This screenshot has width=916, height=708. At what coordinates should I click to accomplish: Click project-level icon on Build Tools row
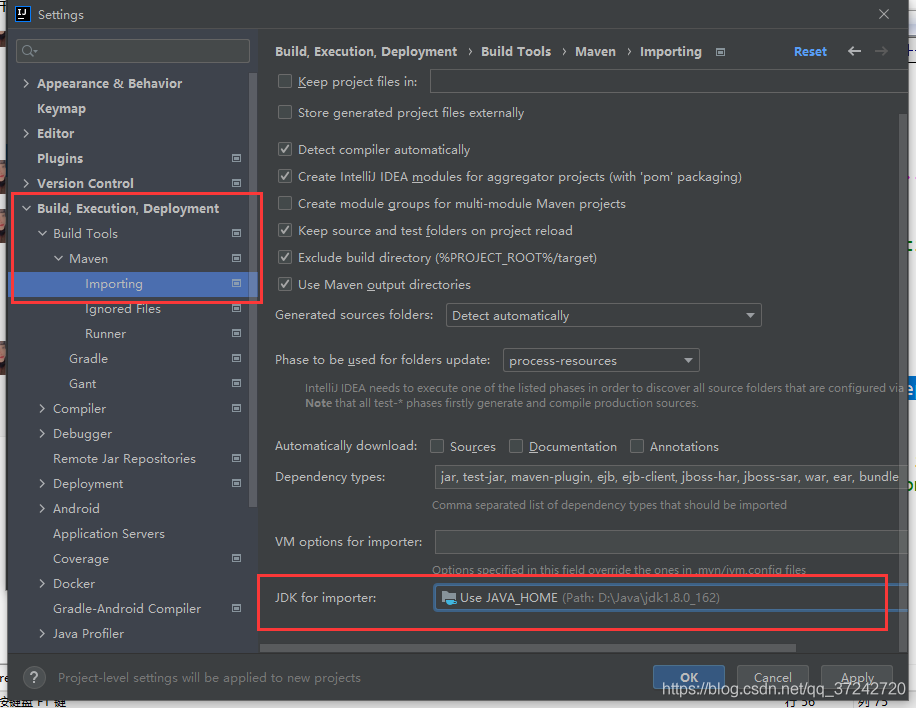237,233
